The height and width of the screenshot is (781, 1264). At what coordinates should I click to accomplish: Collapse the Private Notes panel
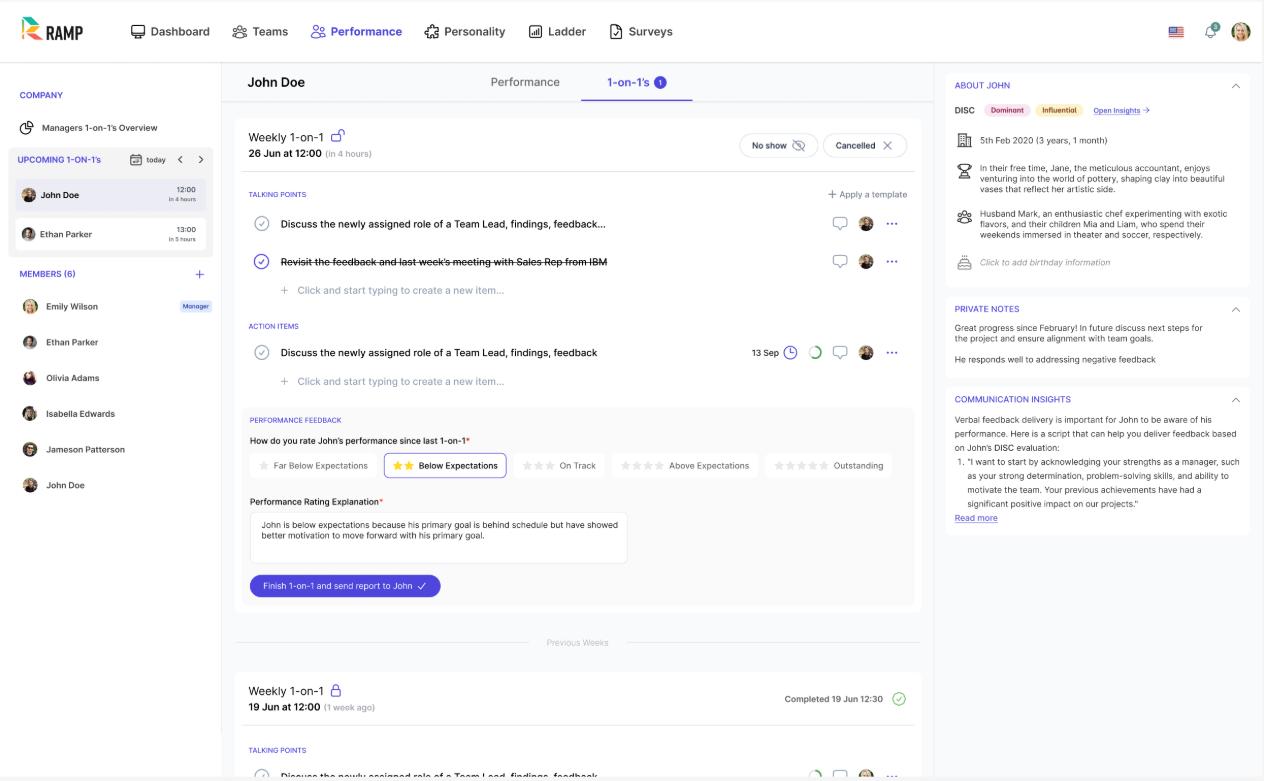pyautogui.click(x=1235, y=309)
